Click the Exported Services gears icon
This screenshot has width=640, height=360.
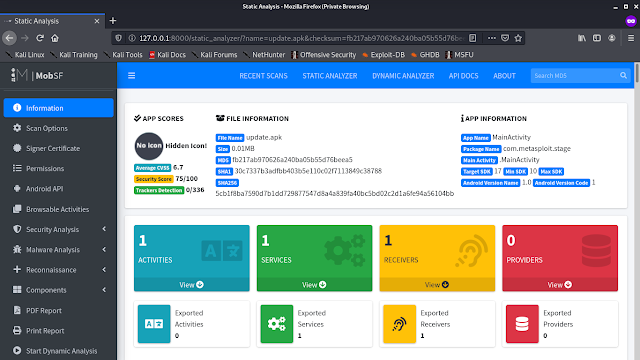click(x=277, y=324)
